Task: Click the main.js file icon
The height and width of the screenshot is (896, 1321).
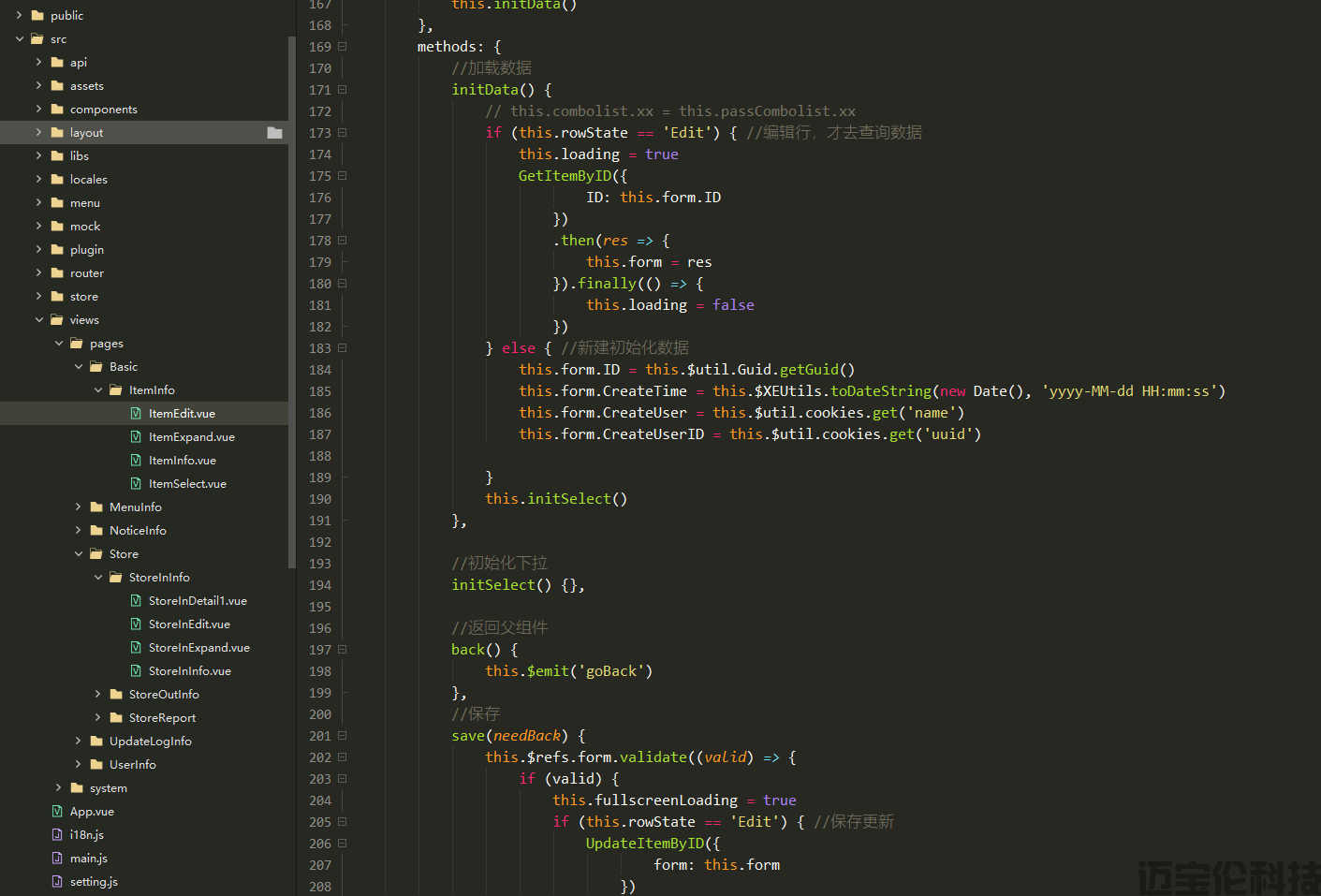Action: point(57,858)
